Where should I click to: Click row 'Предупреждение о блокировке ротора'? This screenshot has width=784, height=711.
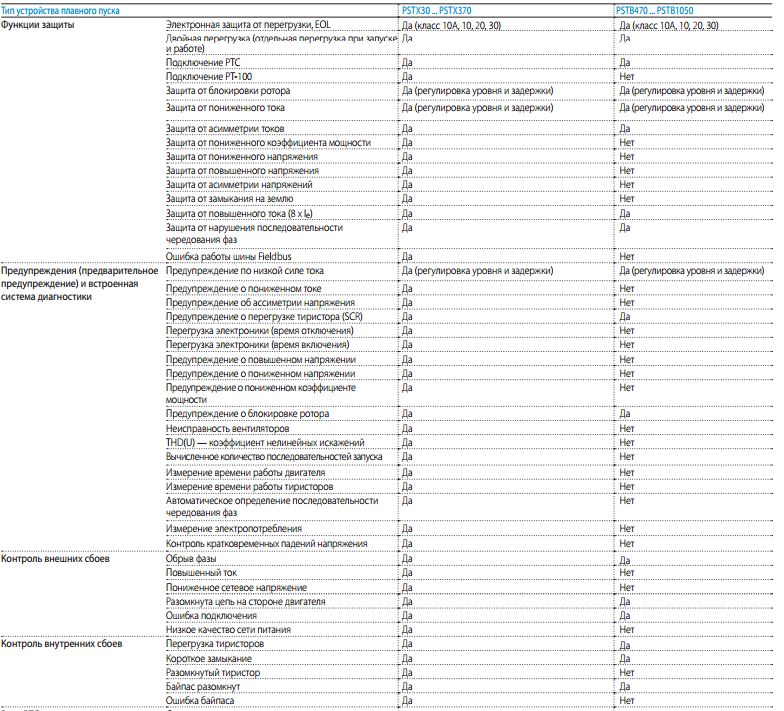coord(248,414)
